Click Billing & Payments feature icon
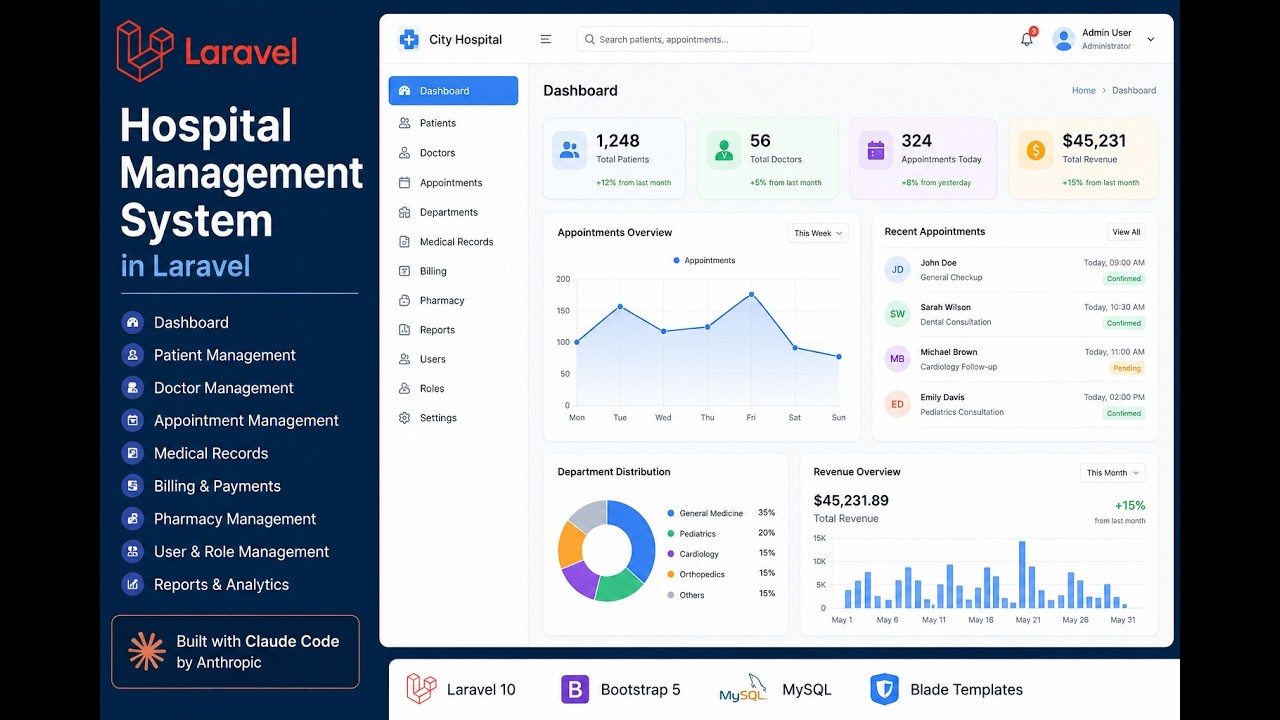 (x=132, y=486)
